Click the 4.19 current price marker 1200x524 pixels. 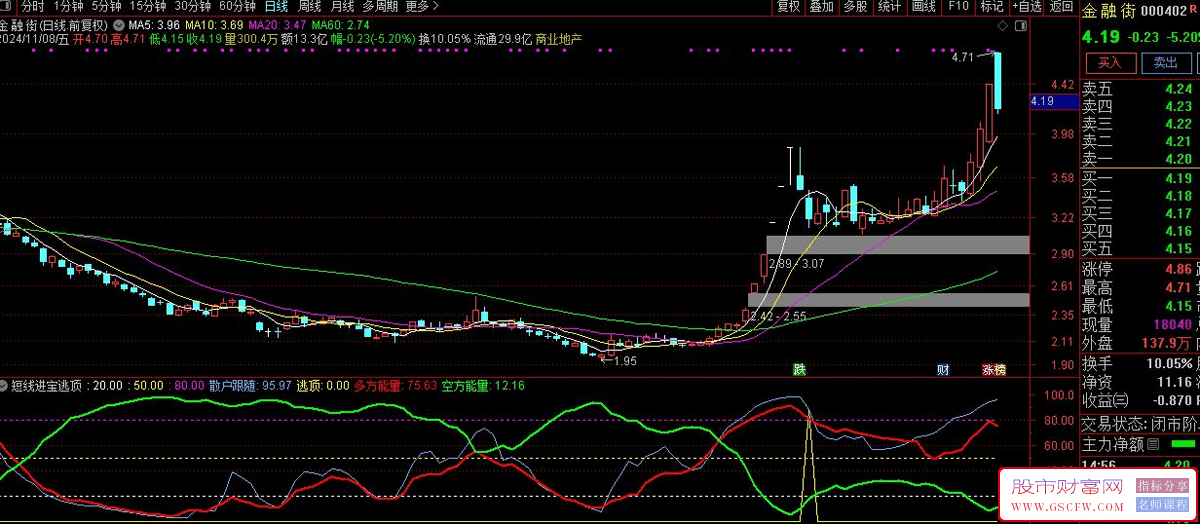(x=1042, y=101)
